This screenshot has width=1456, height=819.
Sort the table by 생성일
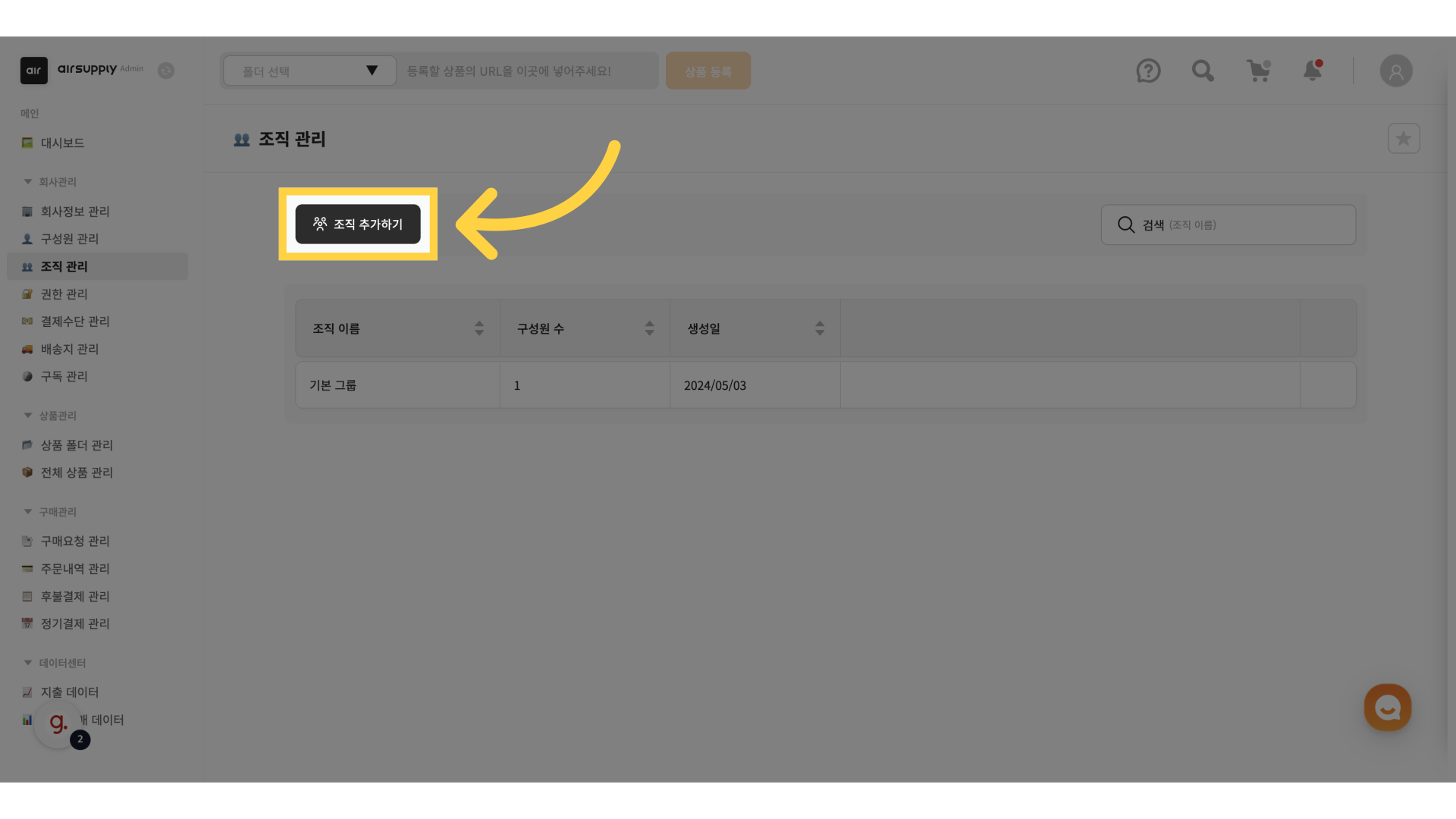pyautogui.click(x=819, y=328)
